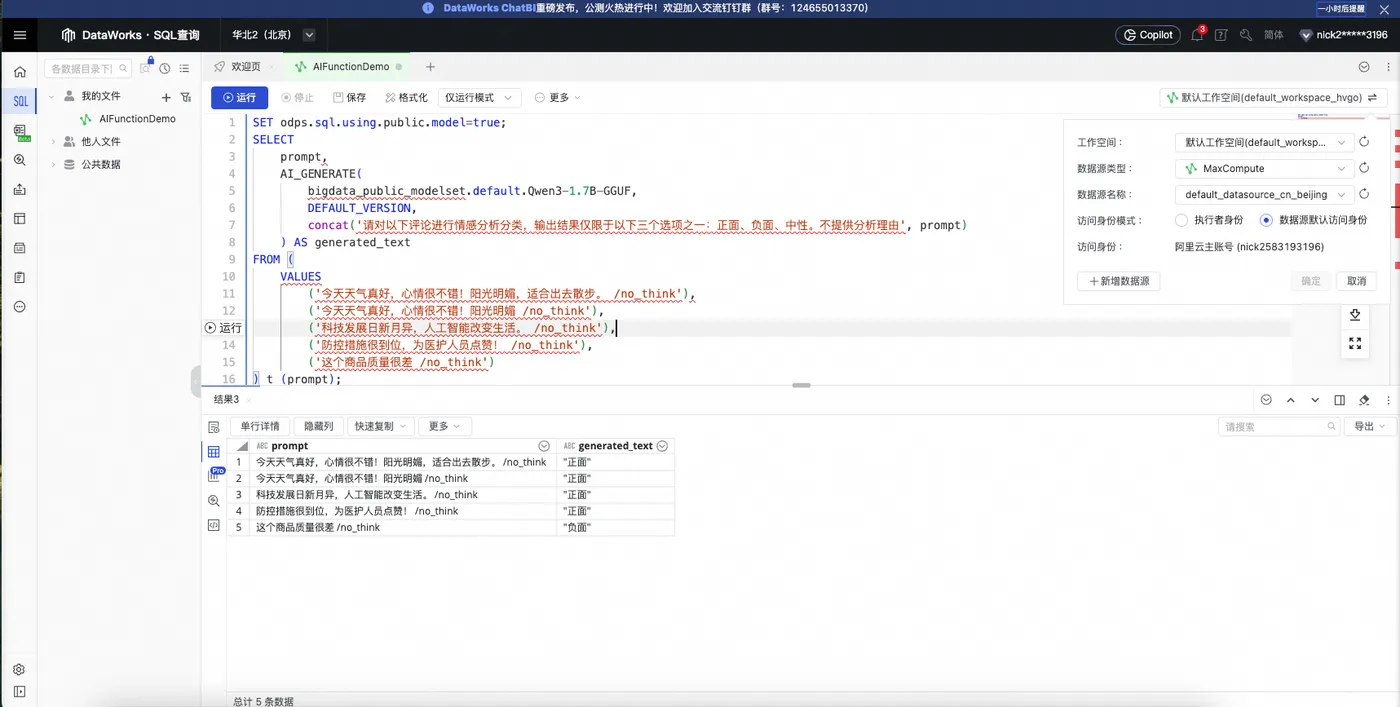Add a new tab with plus
This screenshot has width=1400, height=707.
(431, 67)
